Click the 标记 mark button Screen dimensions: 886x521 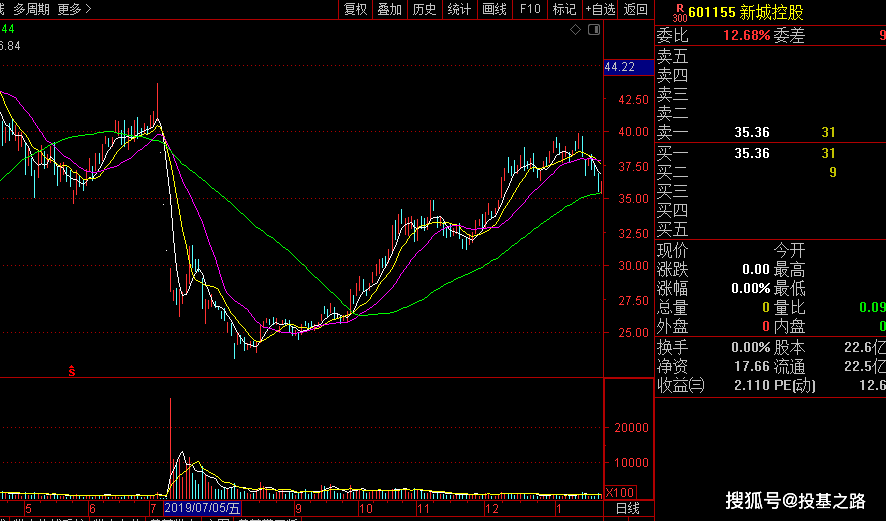click(564, 9)
